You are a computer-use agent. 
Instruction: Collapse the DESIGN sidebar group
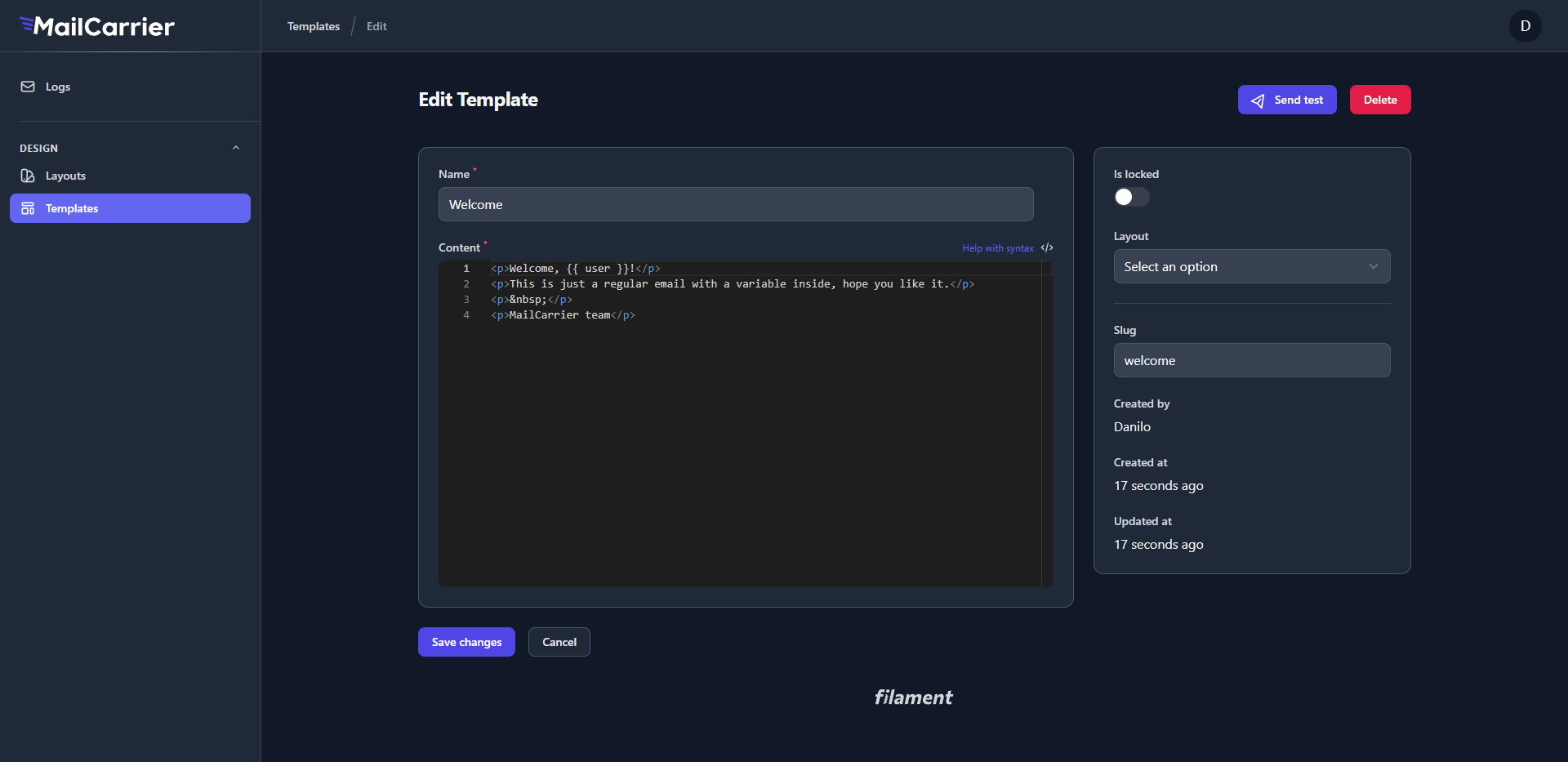(x=236, y=148)
